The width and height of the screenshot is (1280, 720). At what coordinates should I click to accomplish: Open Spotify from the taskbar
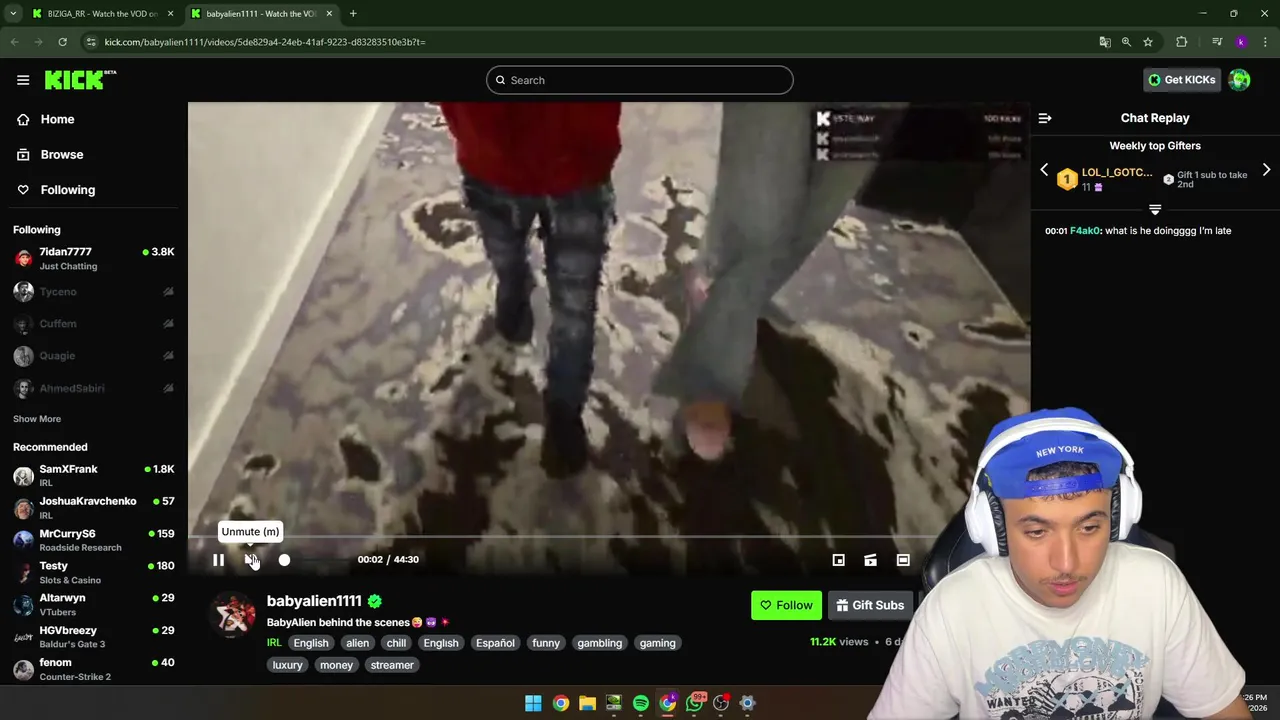click(641, 703)
